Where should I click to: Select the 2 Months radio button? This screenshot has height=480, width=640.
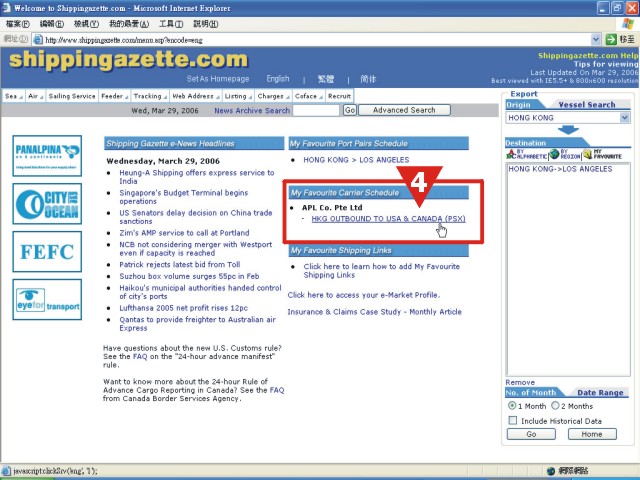point(555,406)
